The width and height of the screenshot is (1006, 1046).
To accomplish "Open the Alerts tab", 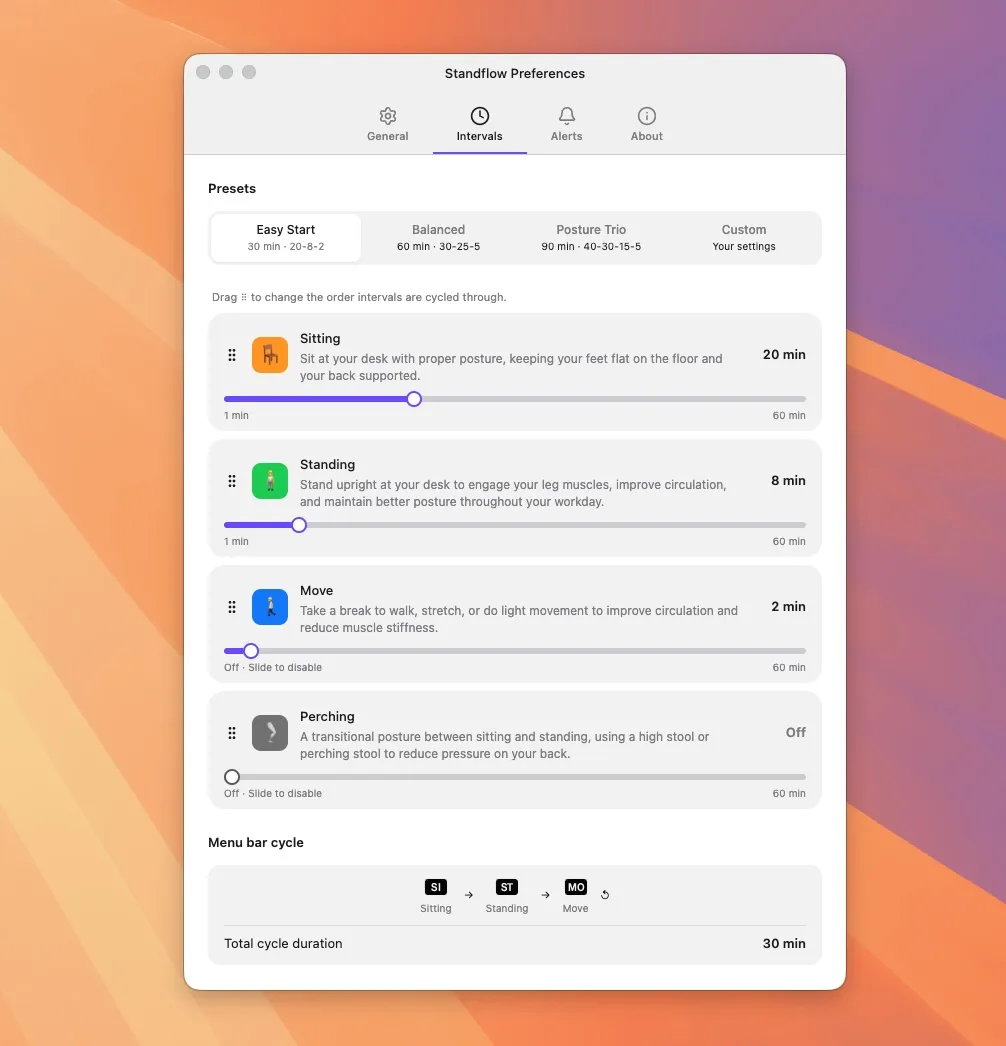I will [566, 125].
